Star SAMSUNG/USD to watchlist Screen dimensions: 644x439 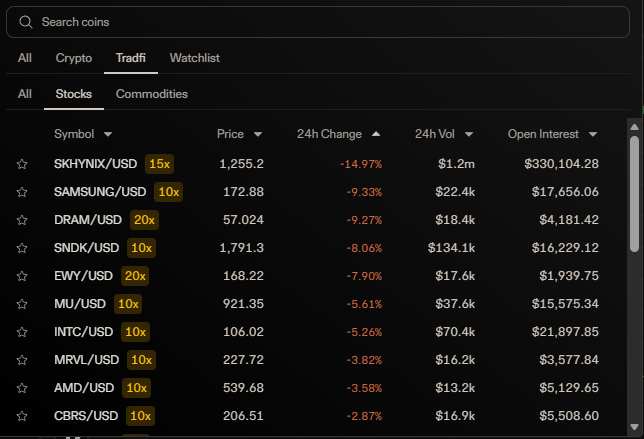click(22, 192)
